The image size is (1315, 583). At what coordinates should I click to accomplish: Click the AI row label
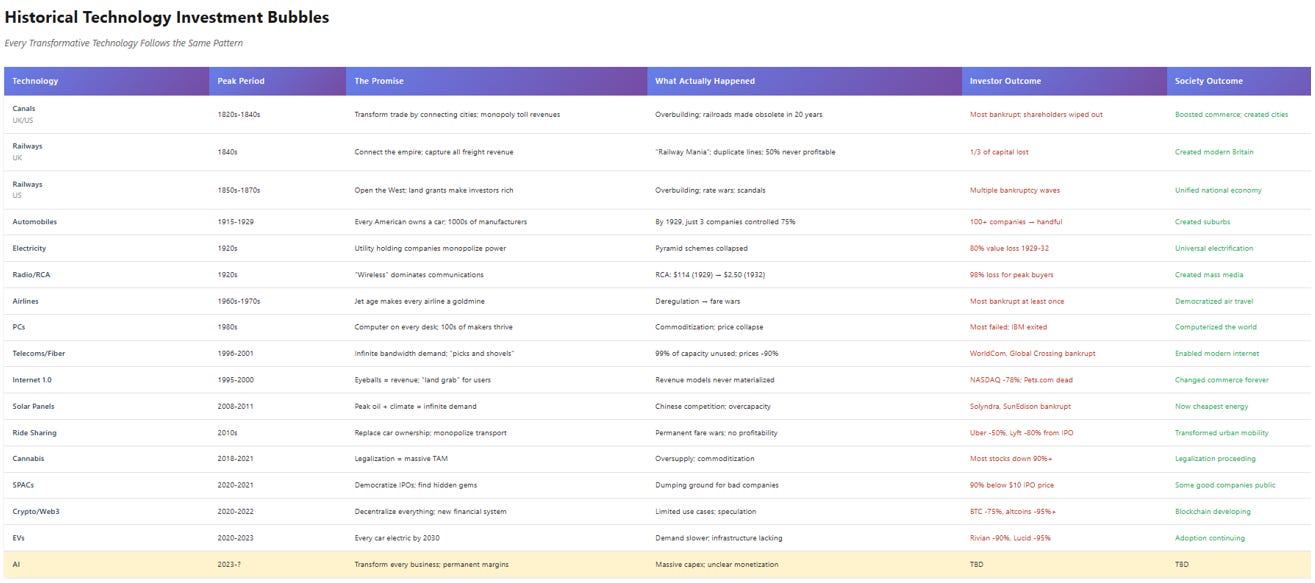click(x=15, y=564)
